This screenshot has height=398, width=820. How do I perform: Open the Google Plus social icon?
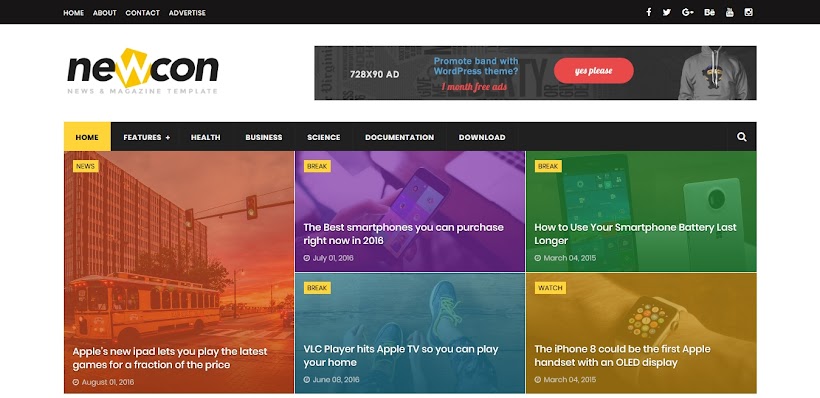click(688, 12)
